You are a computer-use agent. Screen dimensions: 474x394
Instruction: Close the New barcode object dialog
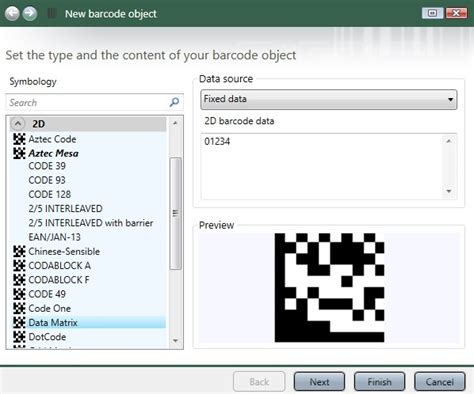point(456,13)
